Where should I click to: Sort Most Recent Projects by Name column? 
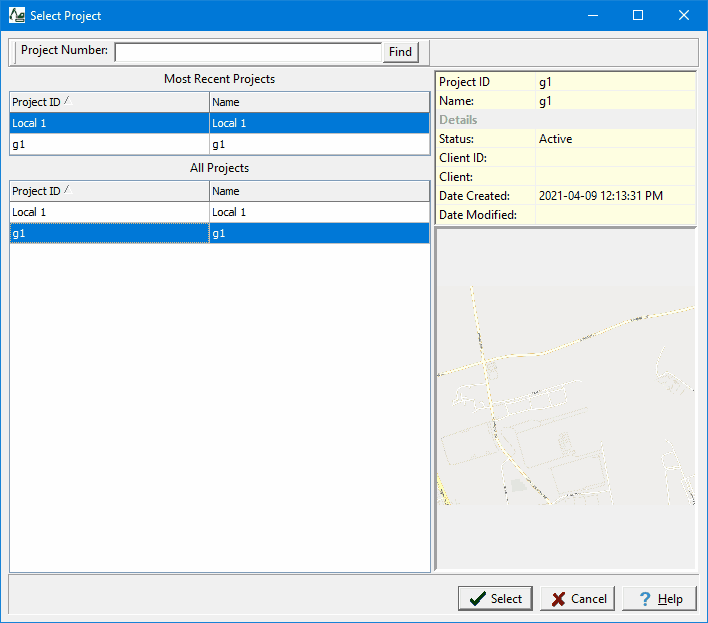tap(319, 102)
